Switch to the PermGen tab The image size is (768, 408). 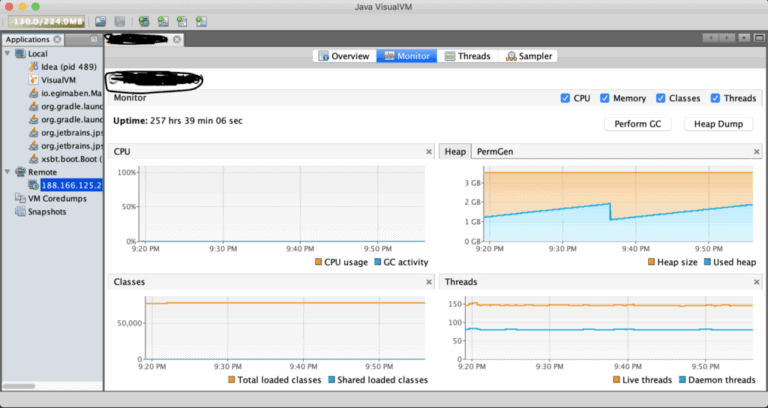click(495, 151)
